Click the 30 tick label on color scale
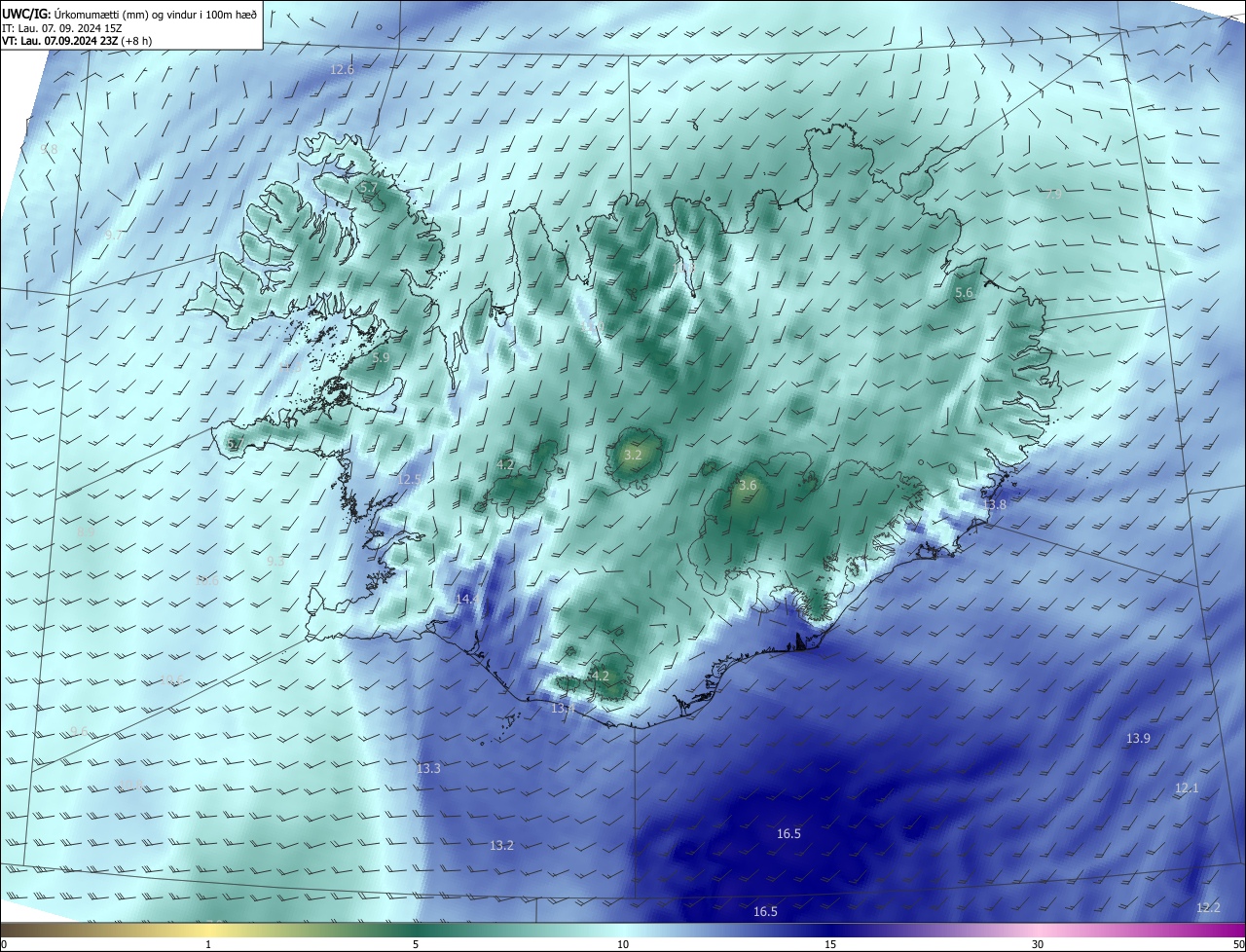The height and width of the screenshot is (952, 1246). tap(1038, 945)
